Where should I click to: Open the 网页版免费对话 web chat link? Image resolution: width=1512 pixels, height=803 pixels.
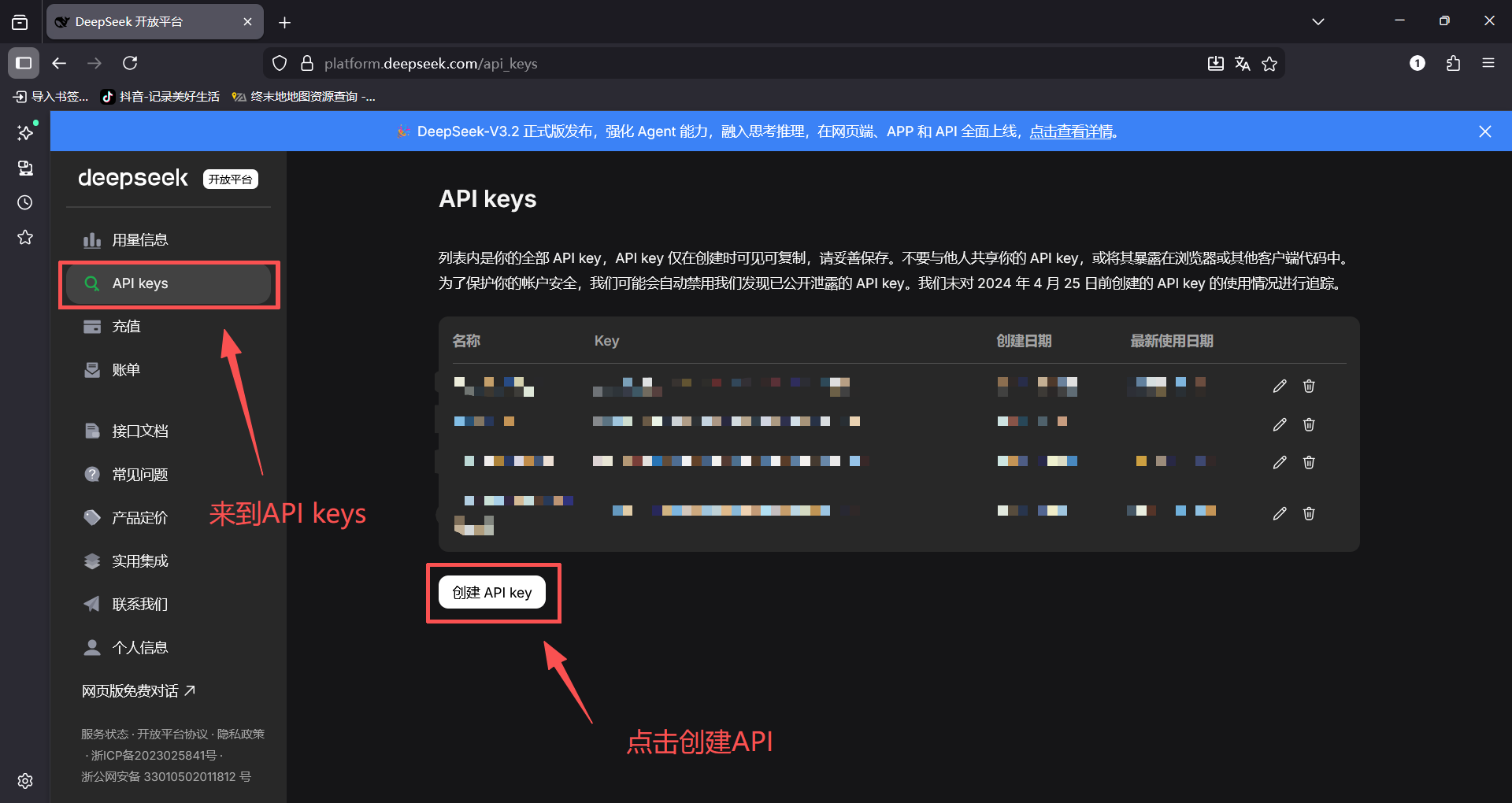coord(139,691)
